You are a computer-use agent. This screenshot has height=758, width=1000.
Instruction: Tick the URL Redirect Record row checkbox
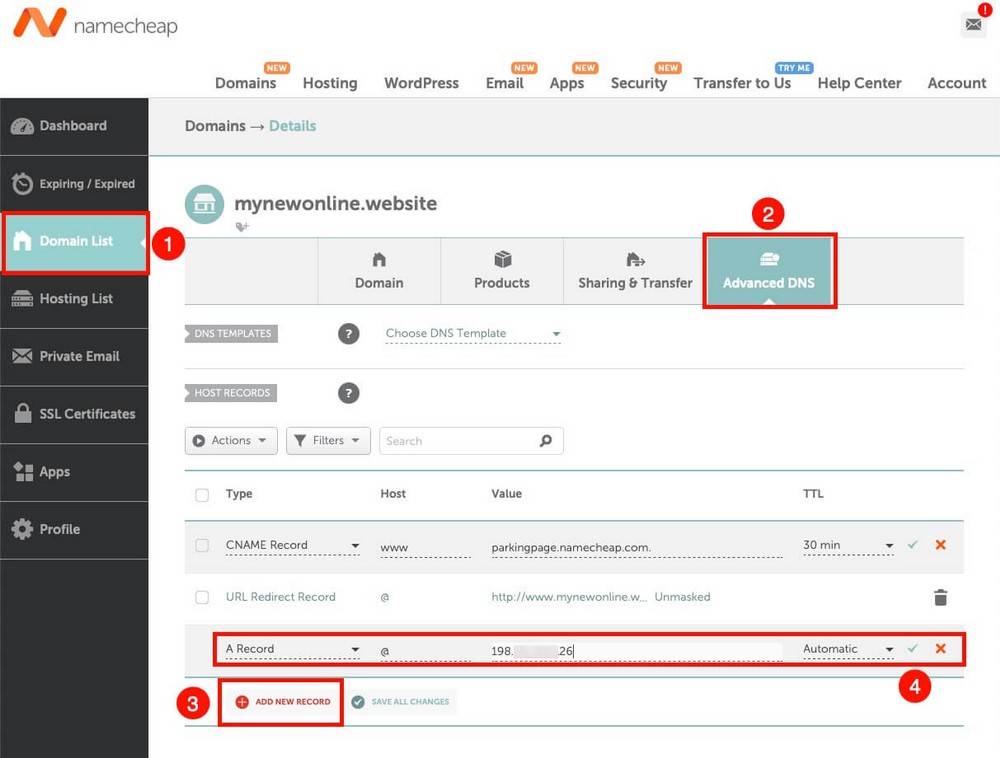coord(202,597)
